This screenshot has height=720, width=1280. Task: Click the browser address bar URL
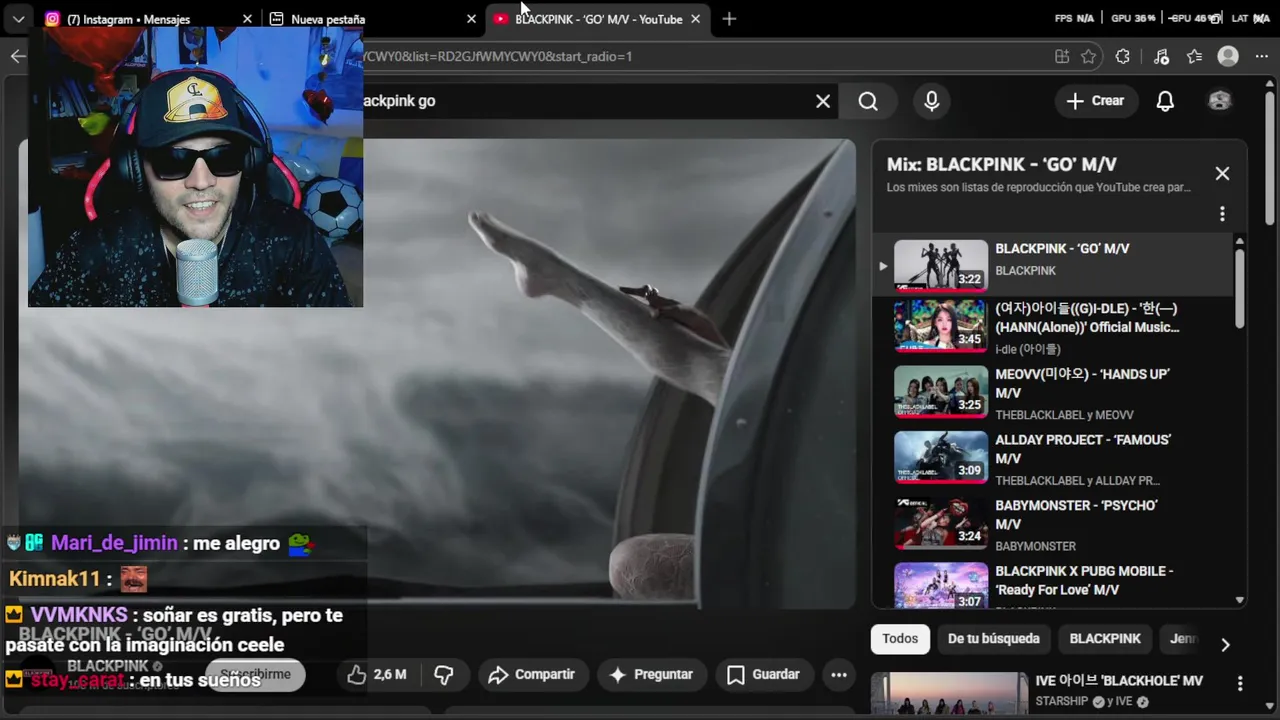tap(500, 57)
